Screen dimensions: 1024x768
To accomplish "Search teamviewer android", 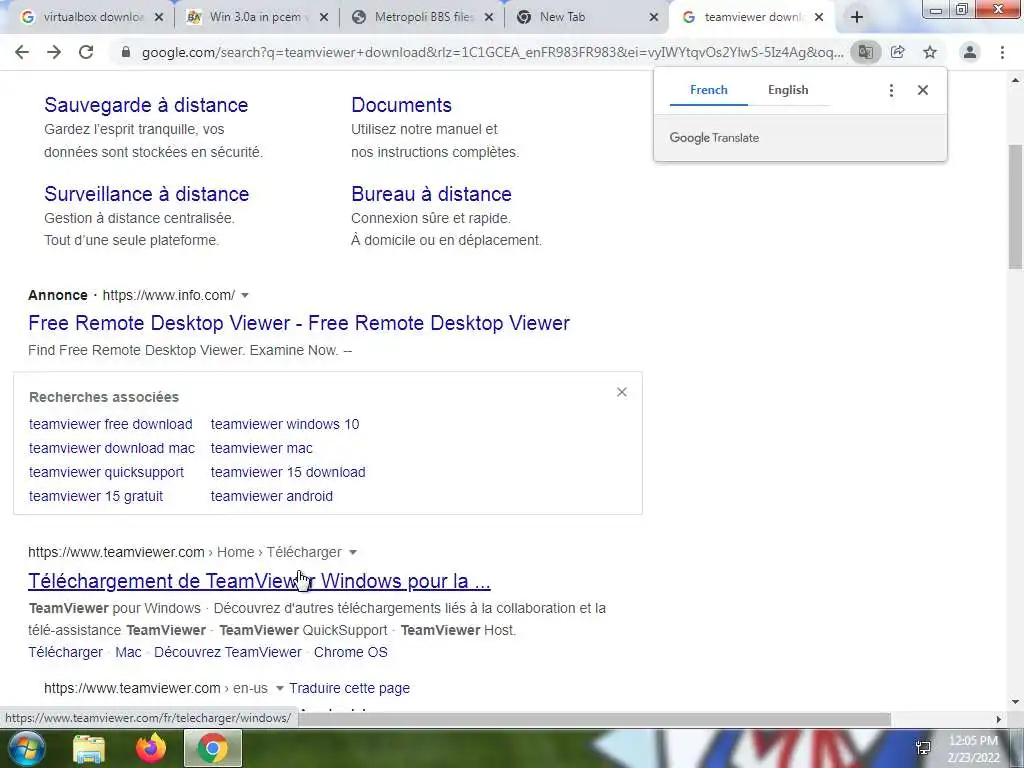I will pos(272,496).
